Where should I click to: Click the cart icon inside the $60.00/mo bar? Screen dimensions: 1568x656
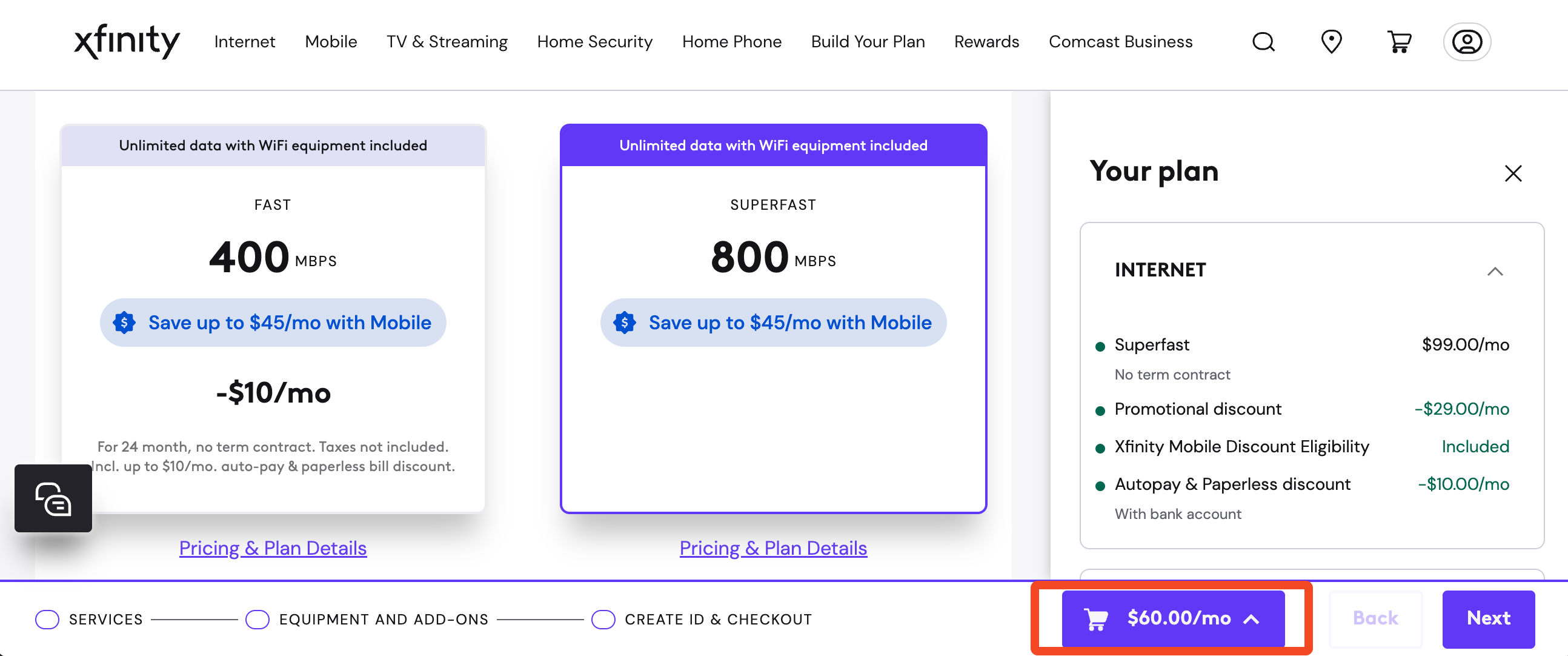(1096, 618)
